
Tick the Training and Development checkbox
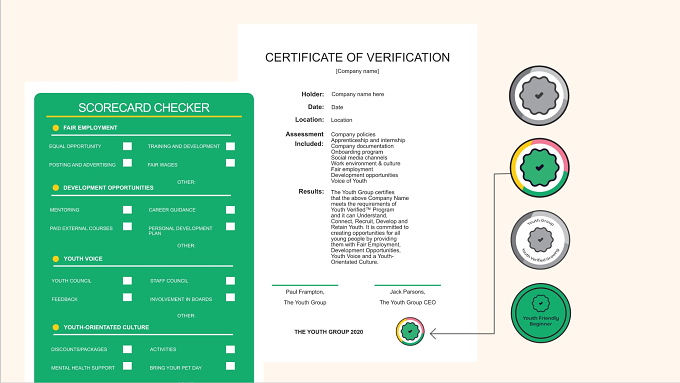tap(230, 146)
